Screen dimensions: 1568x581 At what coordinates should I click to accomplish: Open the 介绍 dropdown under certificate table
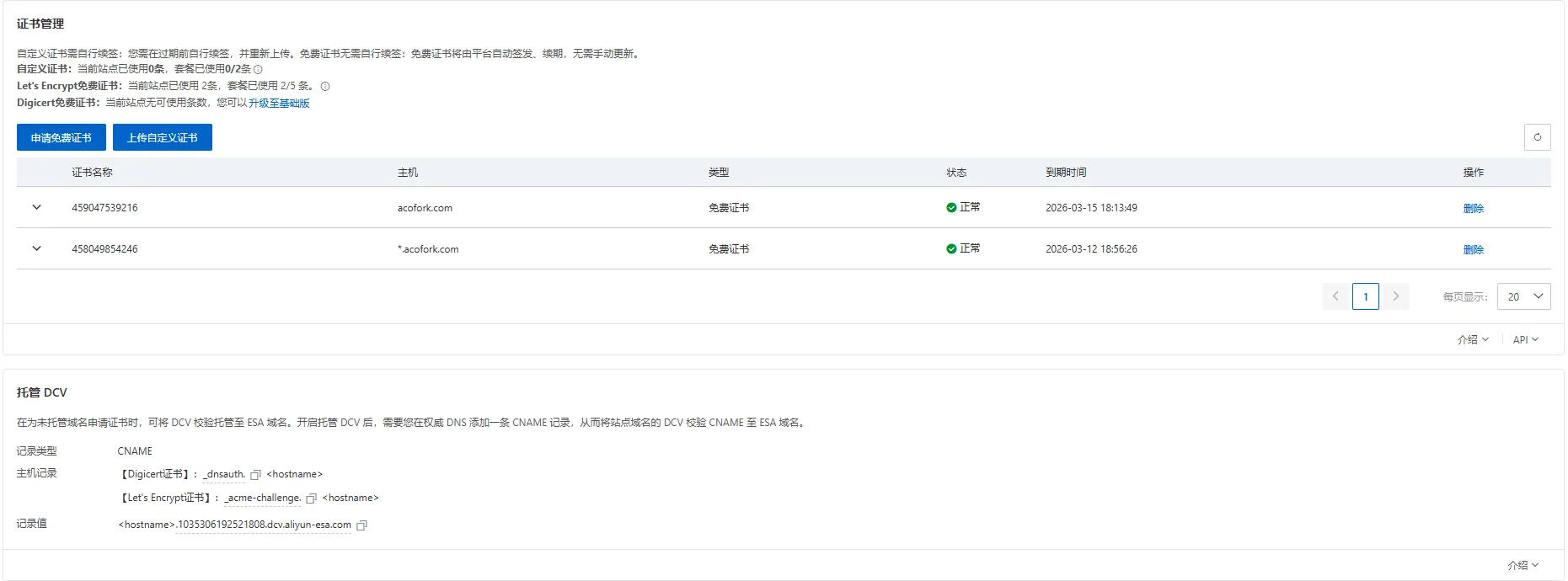tap(1473, 339)
